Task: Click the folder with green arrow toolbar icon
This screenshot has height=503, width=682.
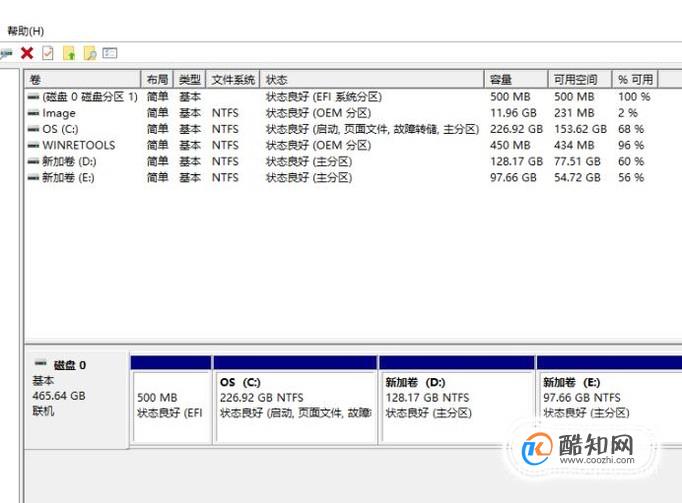Action: (69, 53)
